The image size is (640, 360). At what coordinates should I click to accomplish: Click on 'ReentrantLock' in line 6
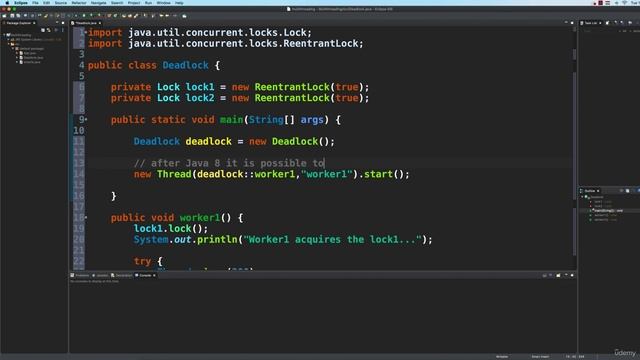[x=292, y=87]
